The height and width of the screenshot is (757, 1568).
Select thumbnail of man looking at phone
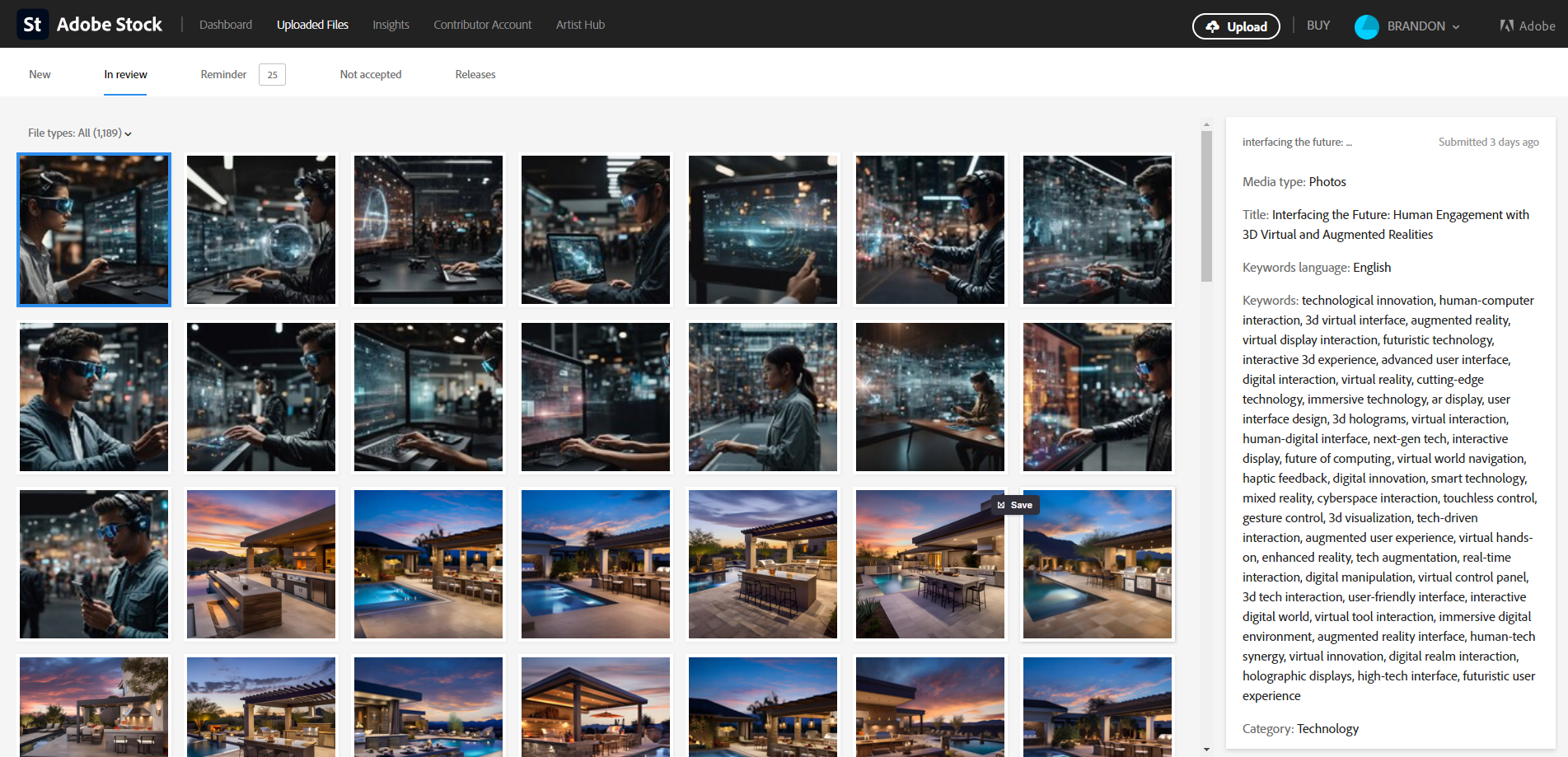tap(94, 564)
